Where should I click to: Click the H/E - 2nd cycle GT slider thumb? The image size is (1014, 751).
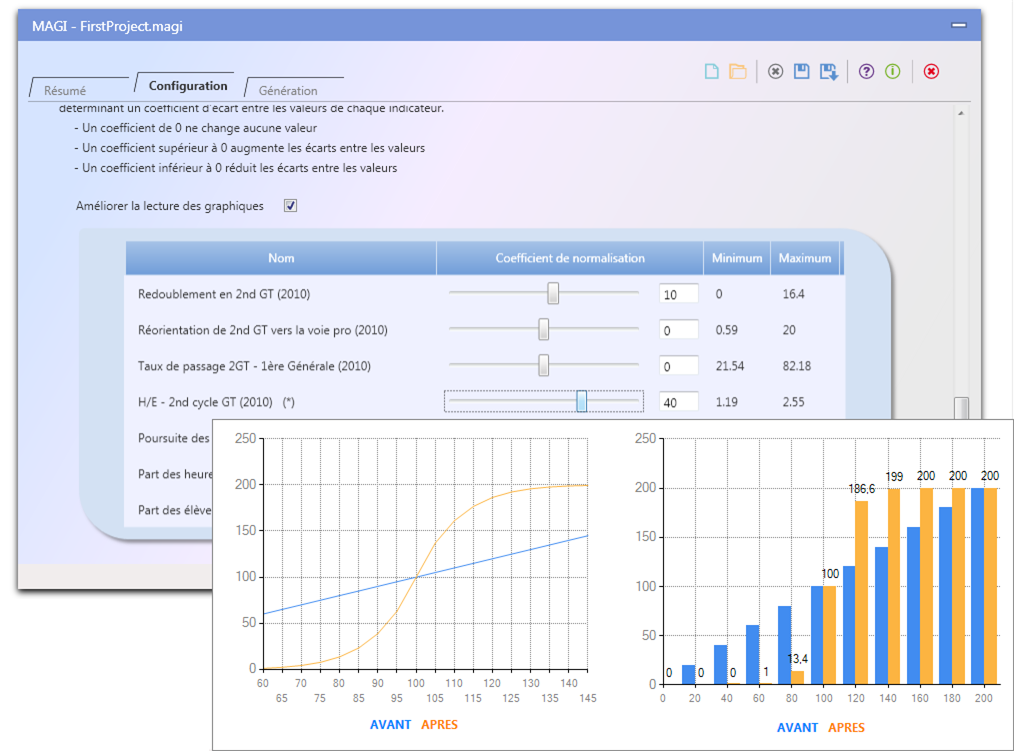581,401
